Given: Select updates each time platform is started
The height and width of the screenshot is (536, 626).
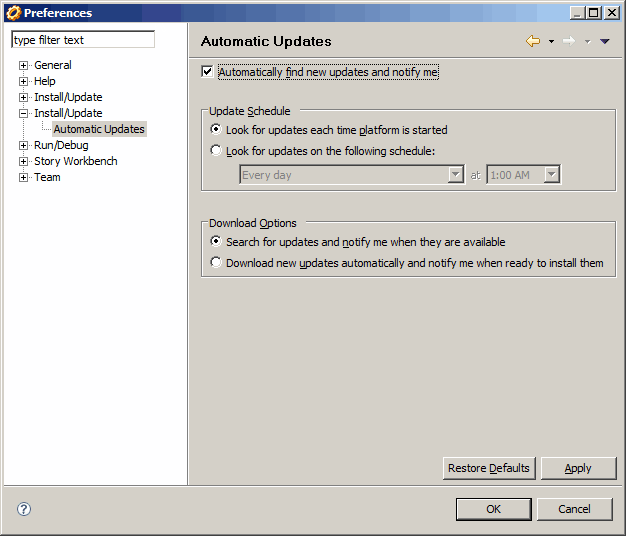Looking at the screenshot, I should tap(216, 130).
